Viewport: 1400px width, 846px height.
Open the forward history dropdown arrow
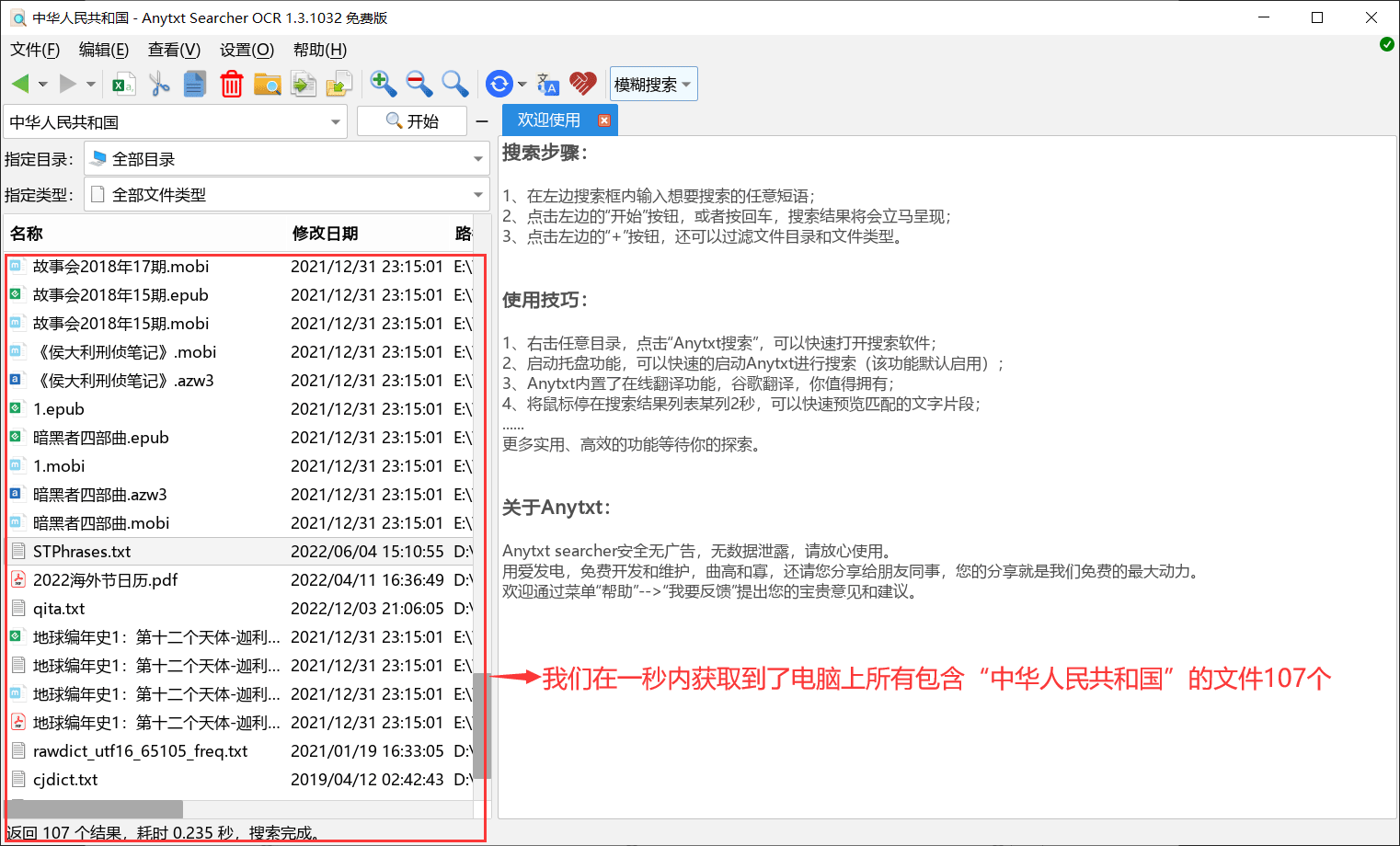[x=90, y=85]
